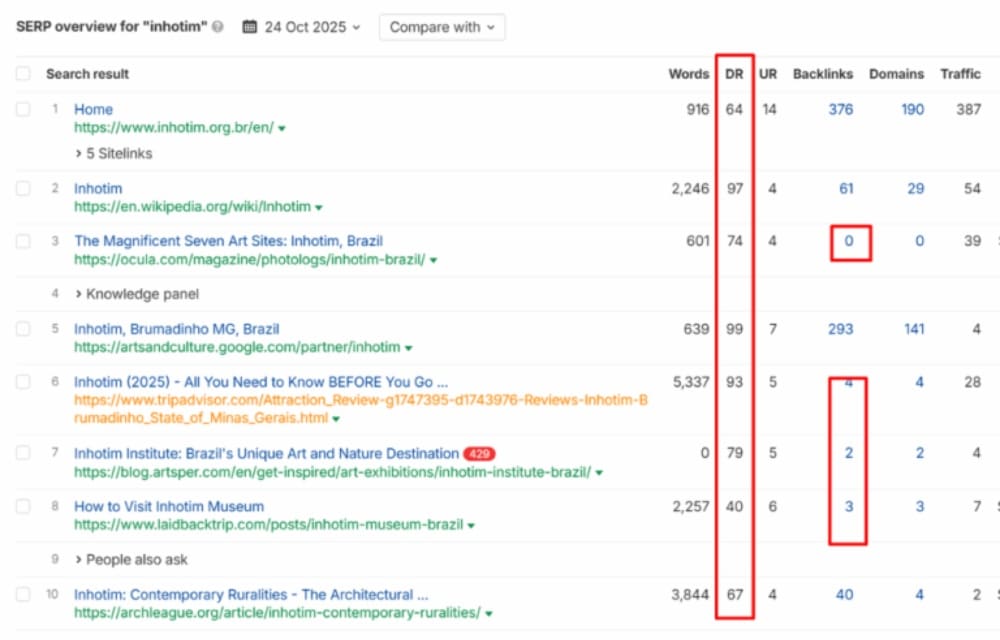The height and width of the screenshot is (640, 1000).
Task: Click the blog.artsper.com inhotim-institute-brazil URL
Action: point(332,472)
